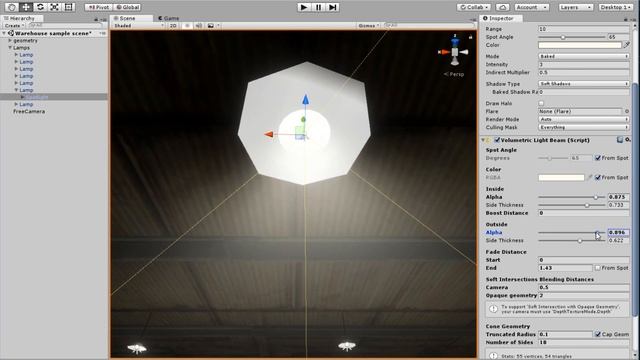Image resolution: width=640 pixels, height=360 pixels.
Task: Check Fade Distance End From Spot checkbox
Action: point(598,268)
